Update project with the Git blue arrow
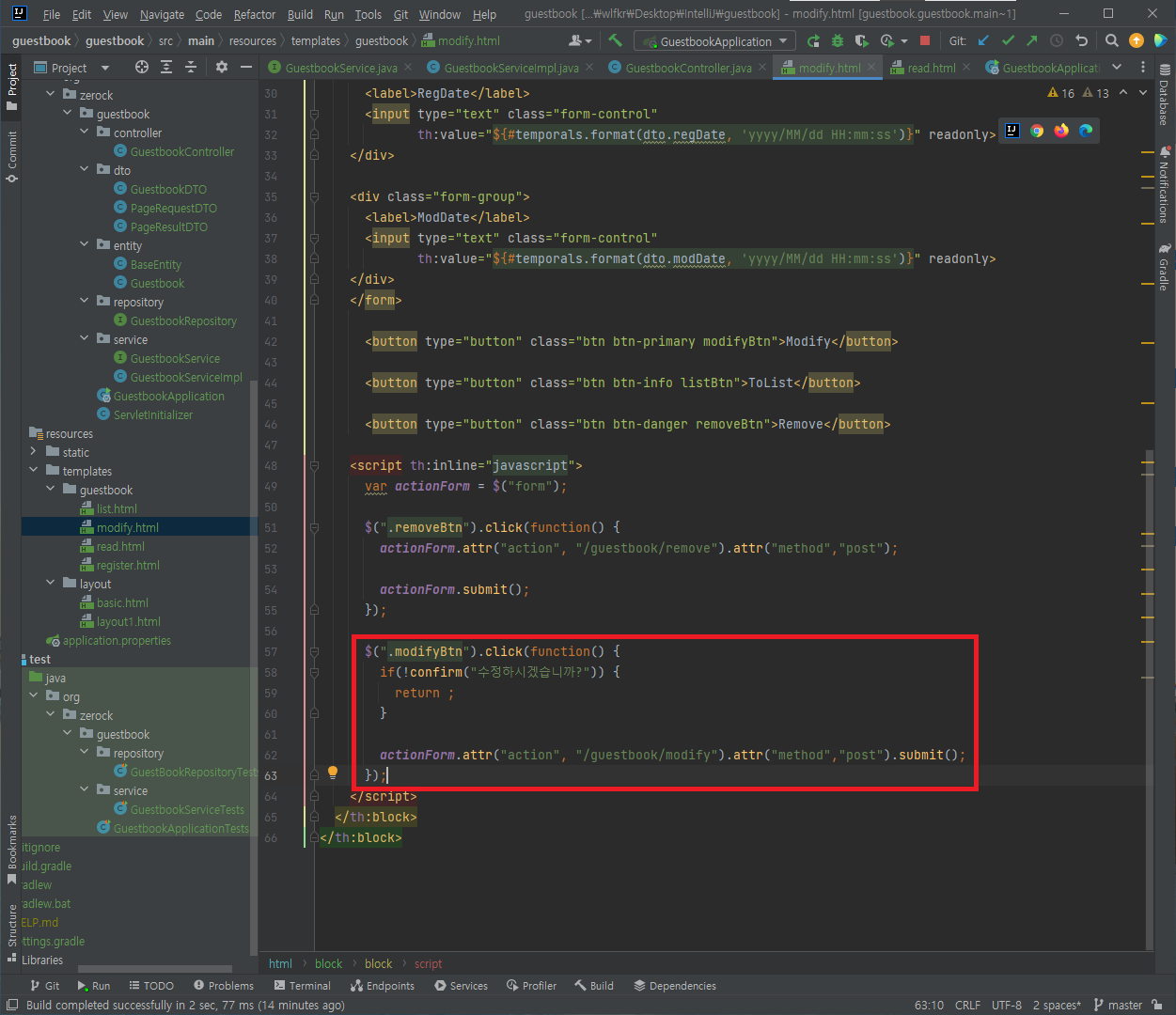1176x1015 pixels. [983, 41]
